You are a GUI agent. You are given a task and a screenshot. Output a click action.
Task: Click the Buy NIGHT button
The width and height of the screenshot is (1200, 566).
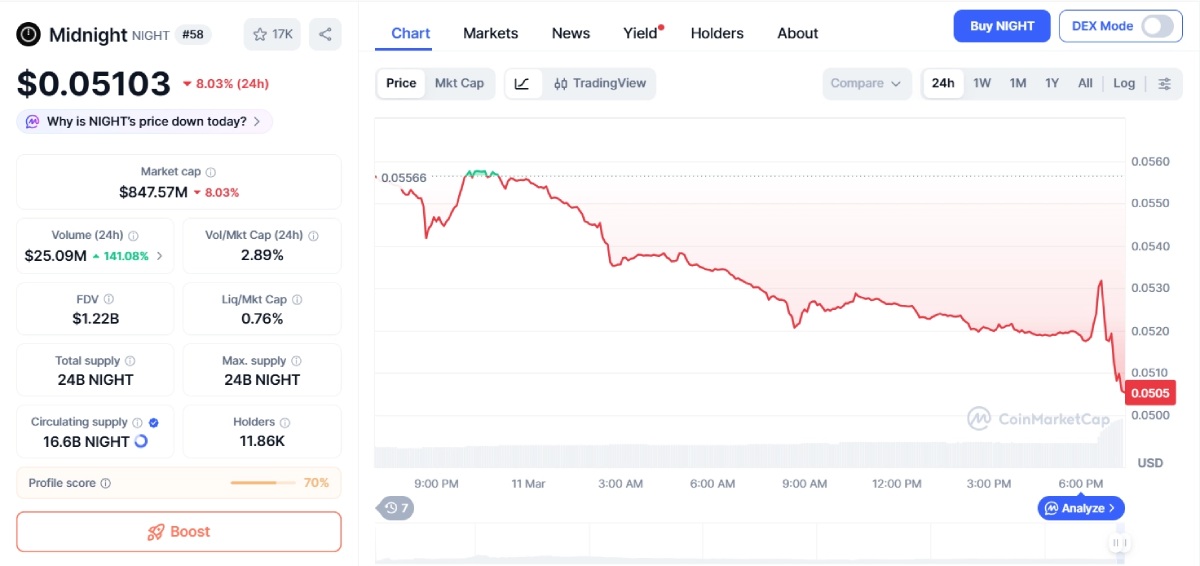click(x=1001, y=26)
